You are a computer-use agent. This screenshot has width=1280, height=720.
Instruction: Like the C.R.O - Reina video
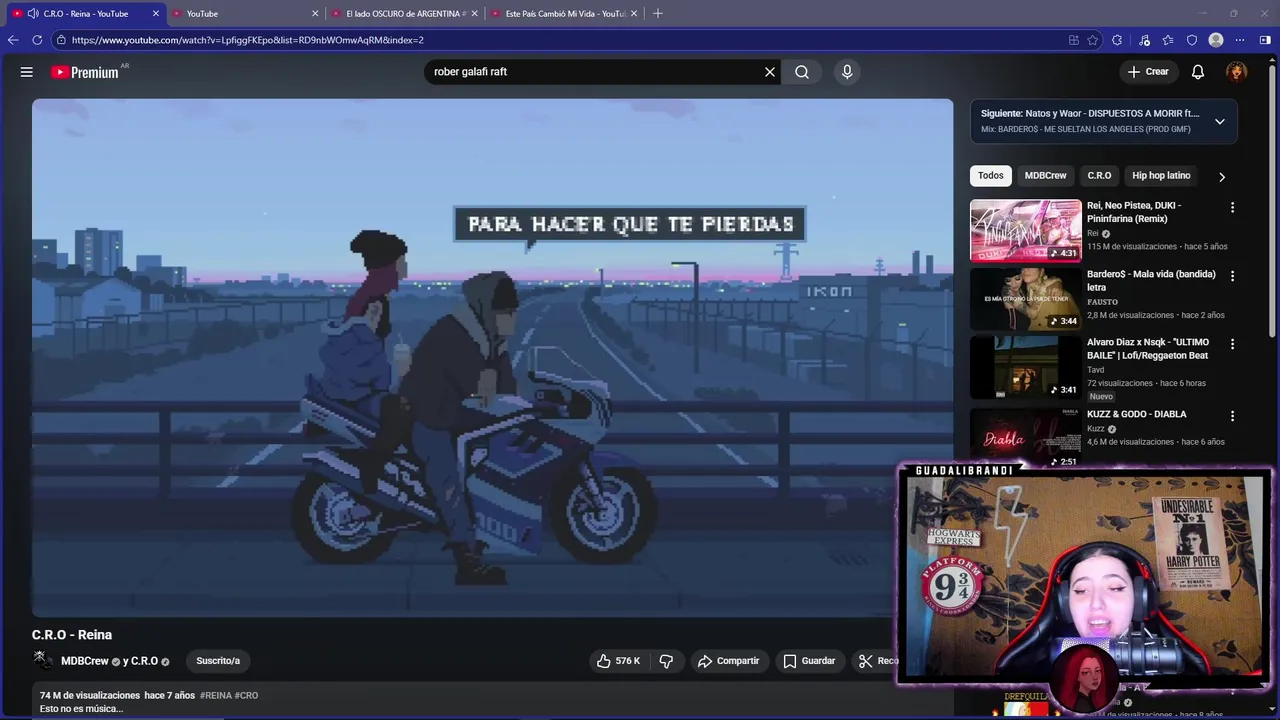(x=618, y=661)
